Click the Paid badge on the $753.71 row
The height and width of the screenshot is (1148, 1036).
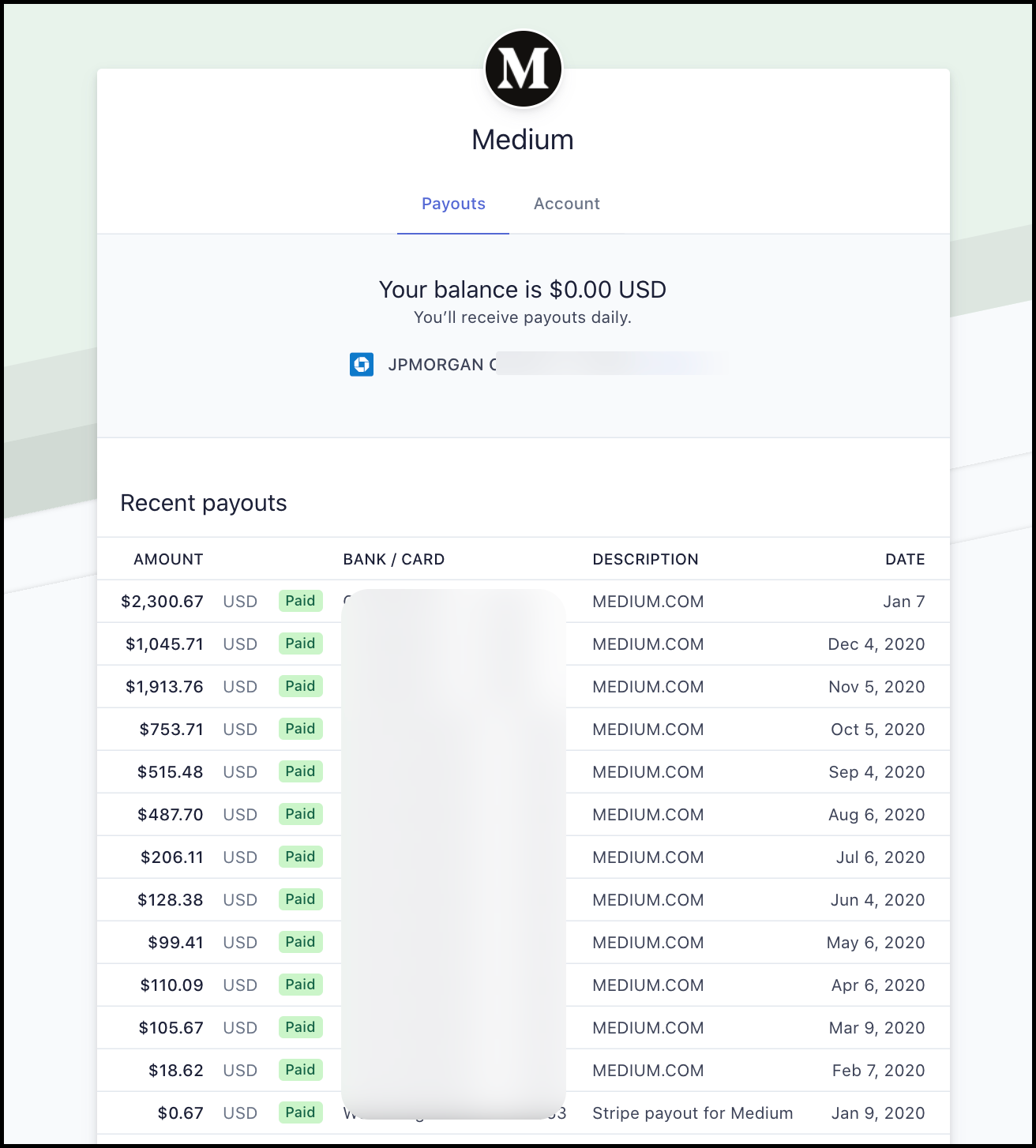pos(301,729)
